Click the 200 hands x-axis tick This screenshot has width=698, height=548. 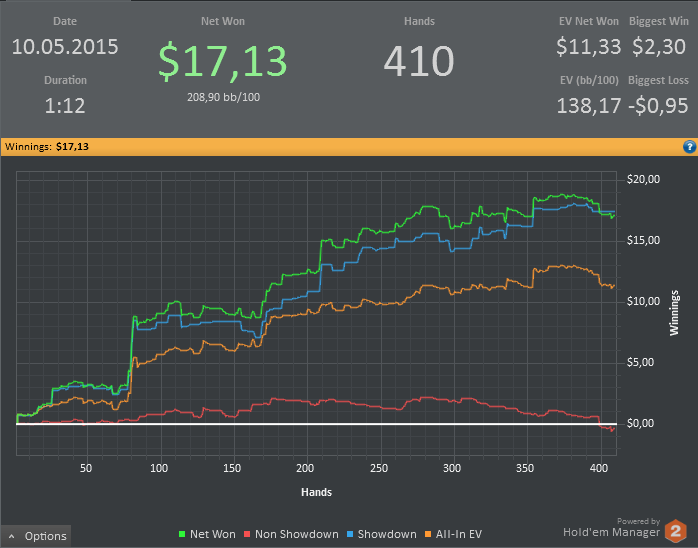pyautogui.click(x=305, y=468)
